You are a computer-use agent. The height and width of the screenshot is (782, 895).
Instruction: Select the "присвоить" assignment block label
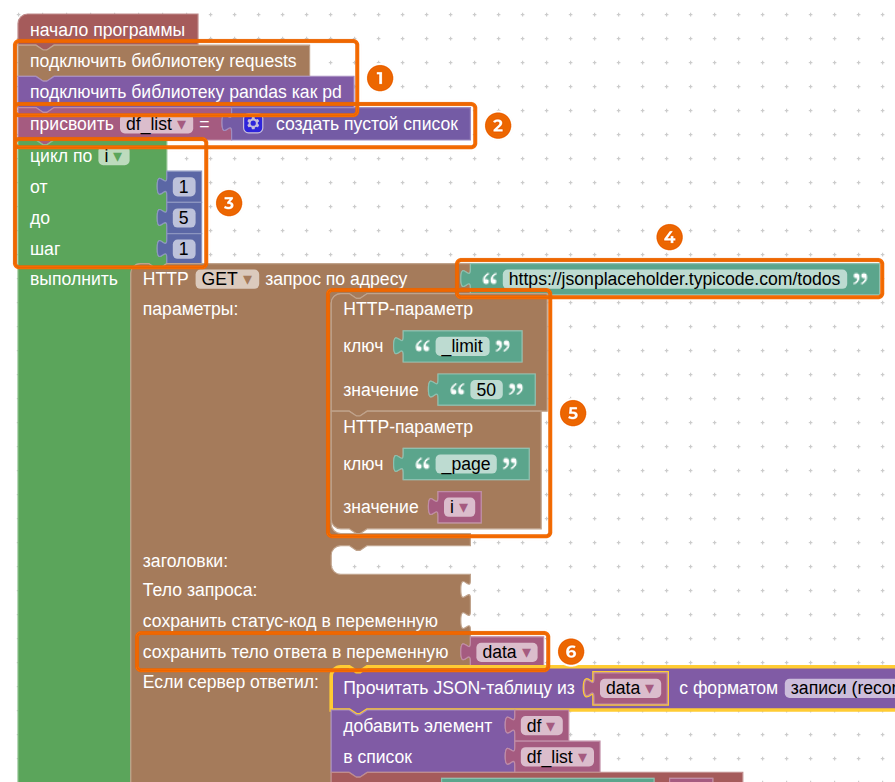pyautogui.click(x=71, y=124)
